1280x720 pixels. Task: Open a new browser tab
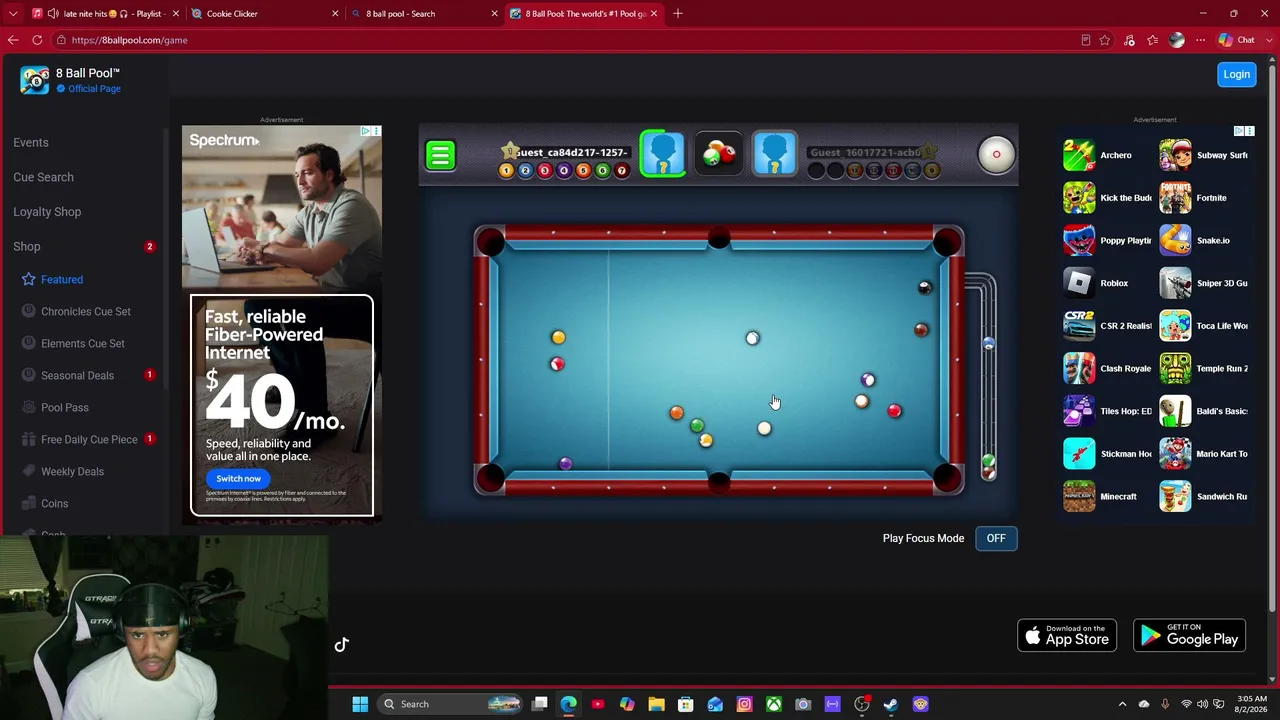pos(678,13)
